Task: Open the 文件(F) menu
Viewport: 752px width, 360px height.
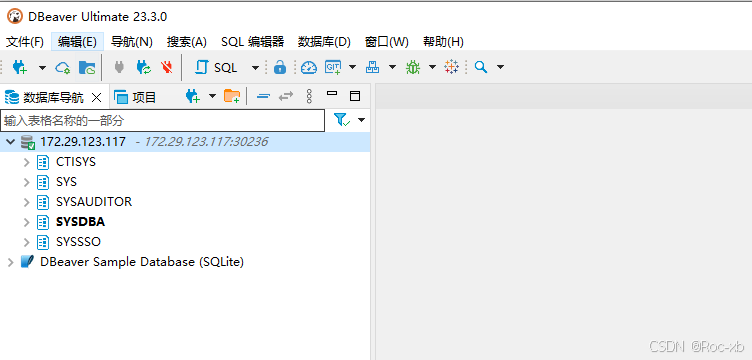Action: [25, 42]
